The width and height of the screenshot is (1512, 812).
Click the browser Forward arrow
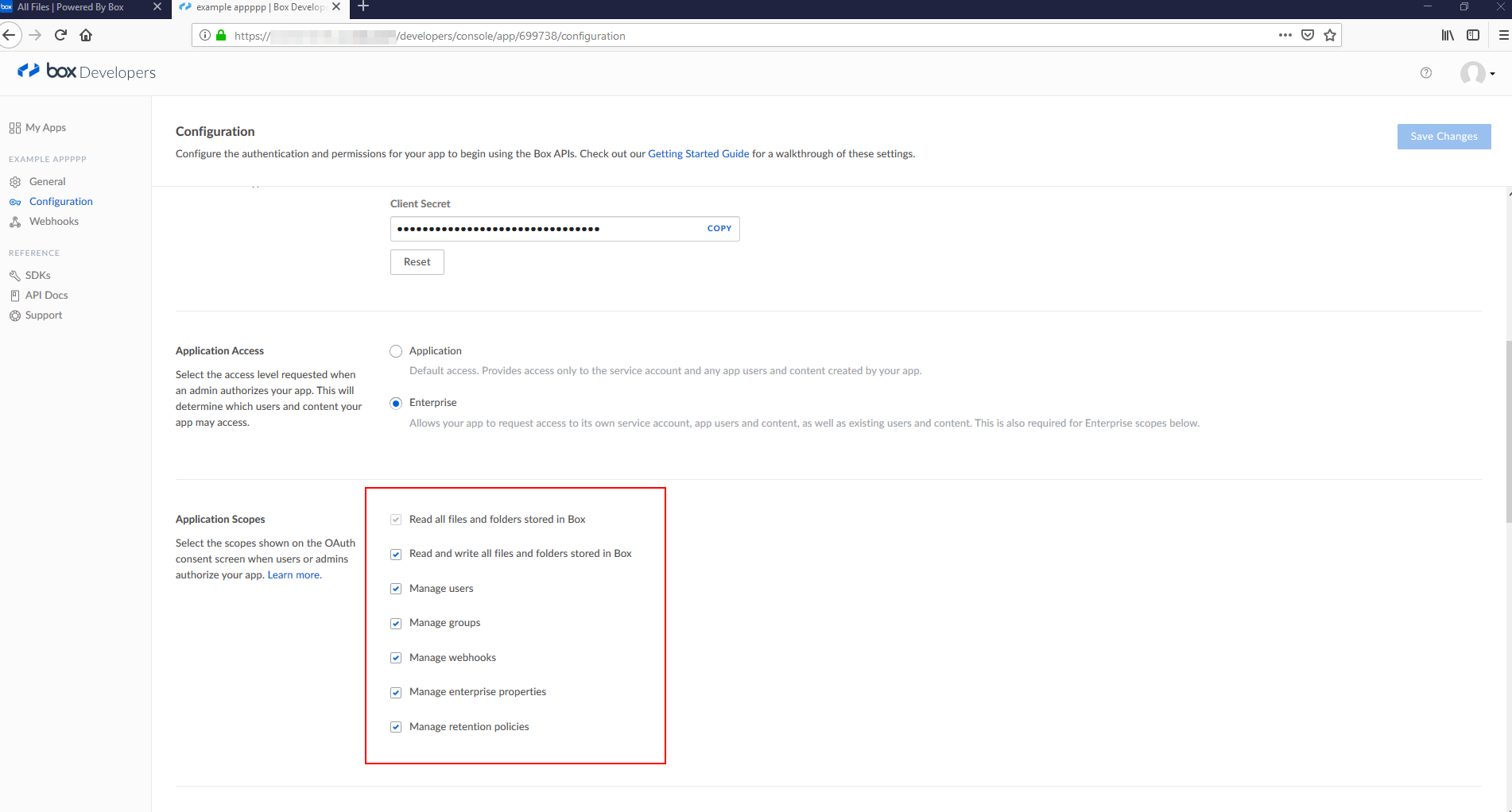(x=35, y=35)
